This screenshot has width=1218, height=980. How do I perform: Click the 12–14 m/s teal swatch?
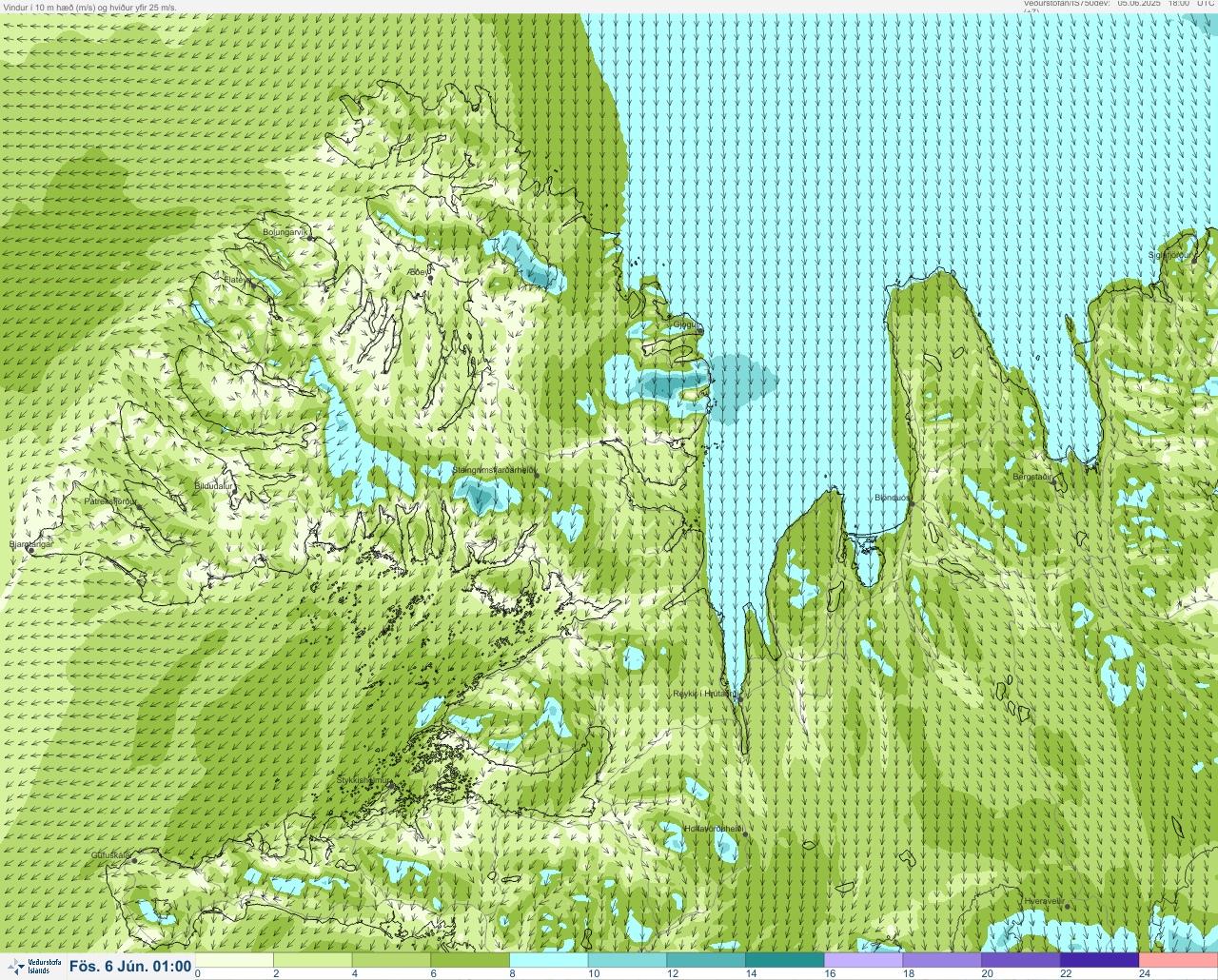[706, 960]
